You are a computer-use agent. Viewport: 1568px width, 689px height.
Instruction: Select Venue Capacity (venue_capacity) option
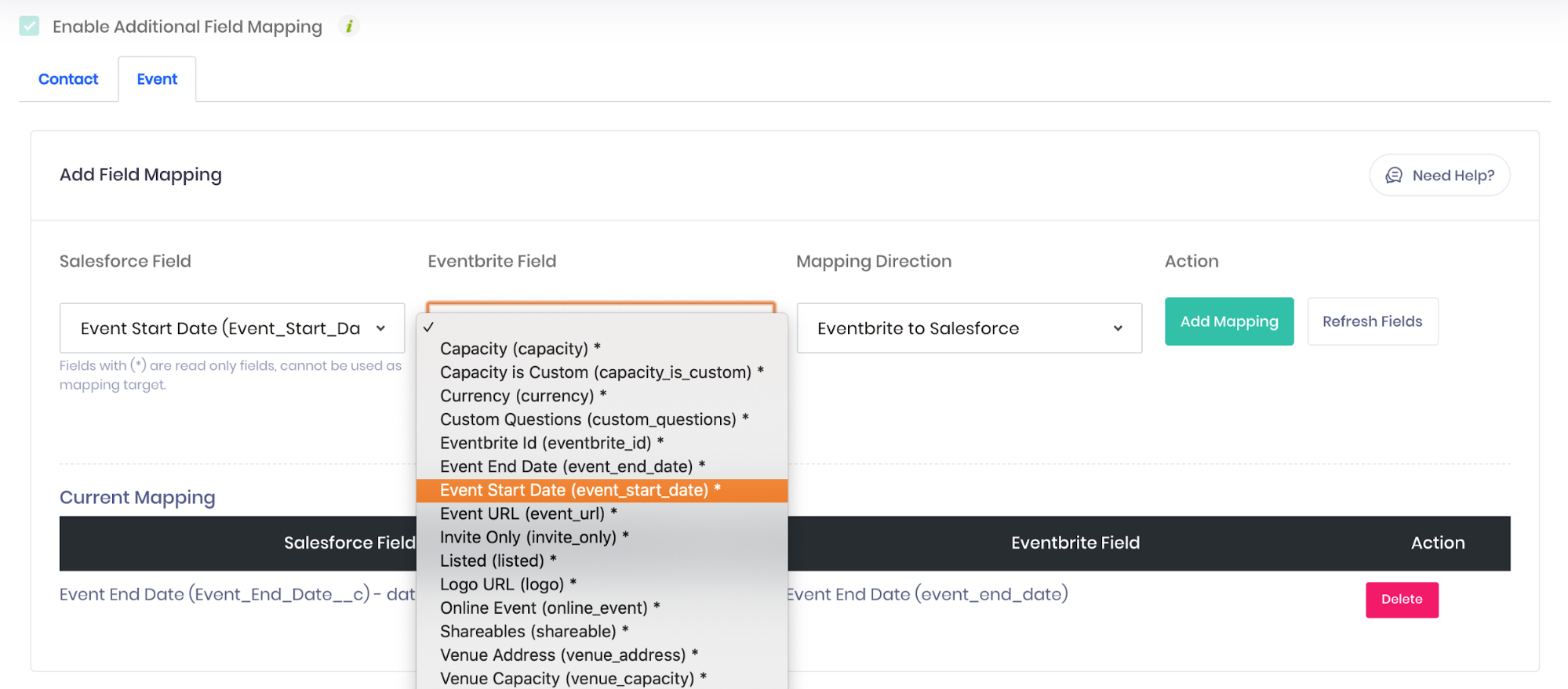pos(602,678)
